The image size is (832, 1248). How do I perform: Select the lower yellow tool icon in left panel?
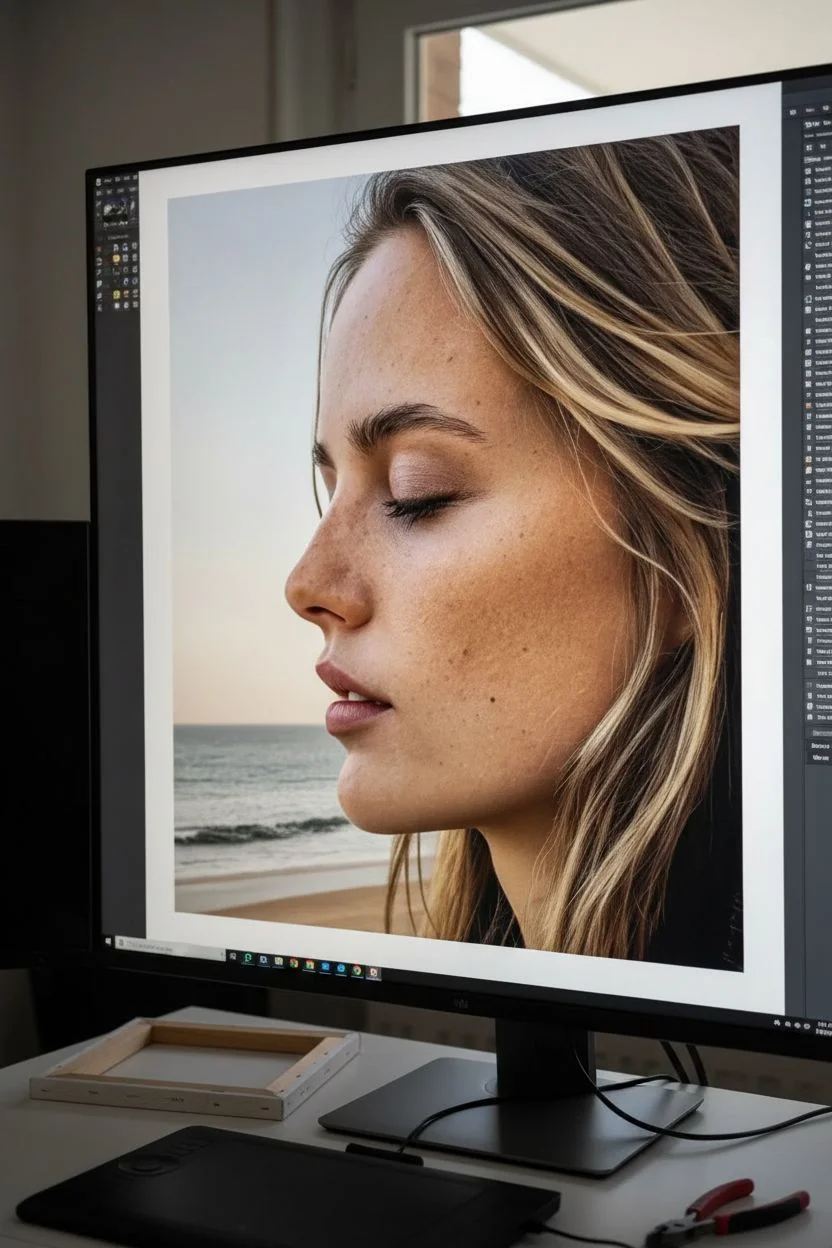coord(117,296)
